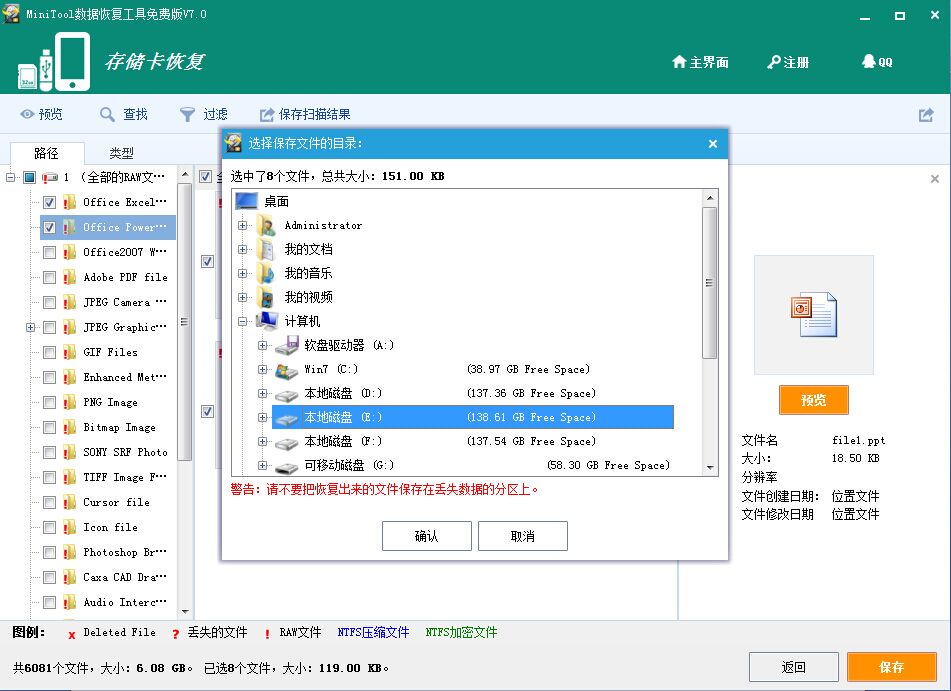Screen dimensions: 951x691
Task: Check the GIF Files checkbox
Action: pos(49,352)
